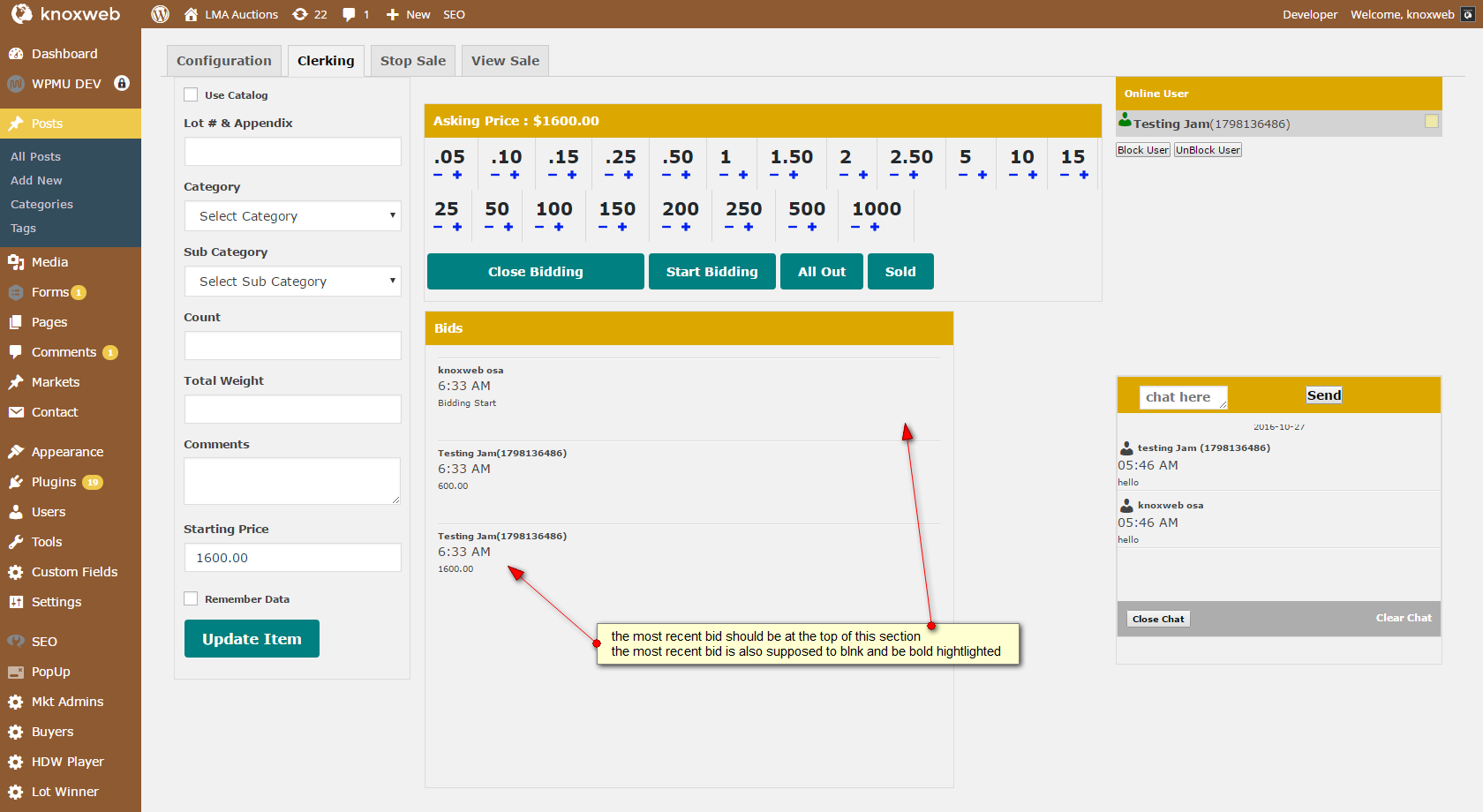Click the minus under the 500 increment

793,228
